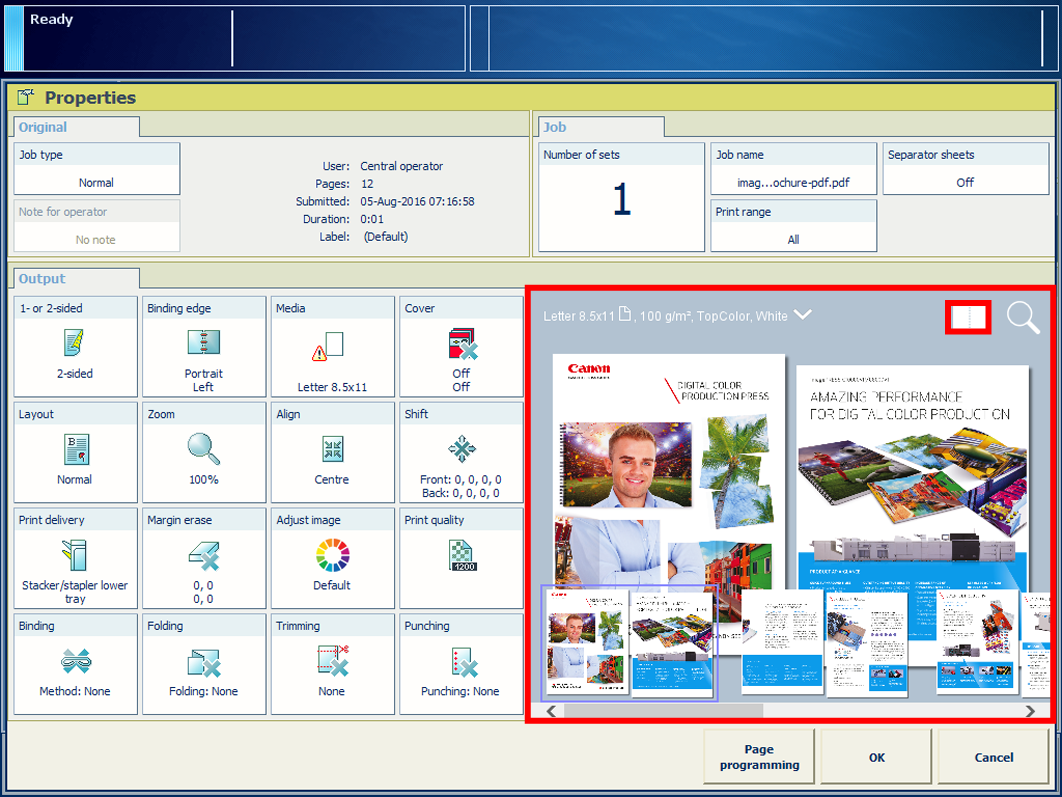Switch to the Output tab
The height and width of the screenshot is (797, 1062).
[x=42, y=279]
